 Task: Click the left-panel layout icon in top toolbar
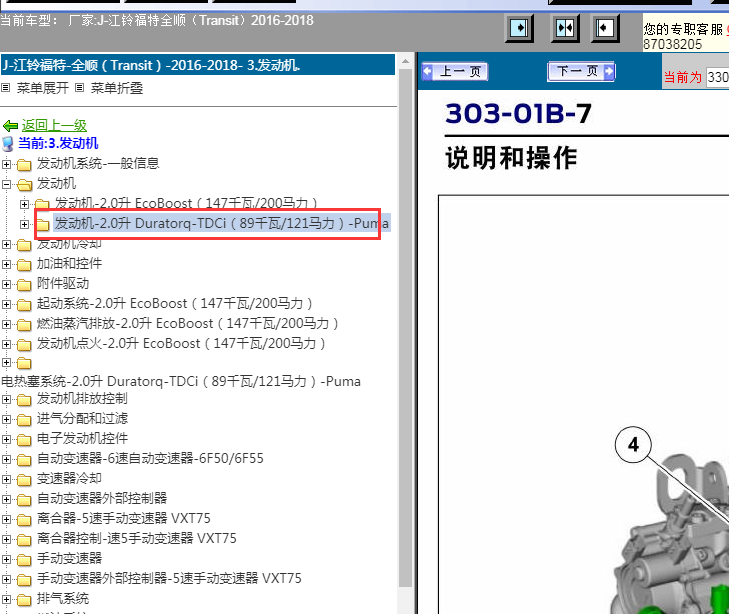pos(519,28)
